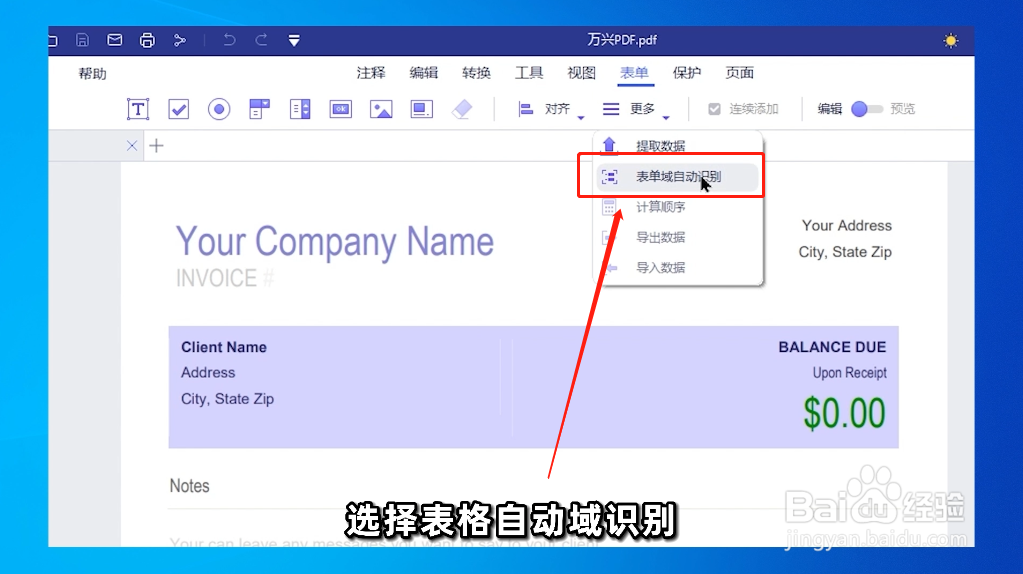
Task: Click the $0.00 amount
Action: pyautogui.click(x=844, y=414)
